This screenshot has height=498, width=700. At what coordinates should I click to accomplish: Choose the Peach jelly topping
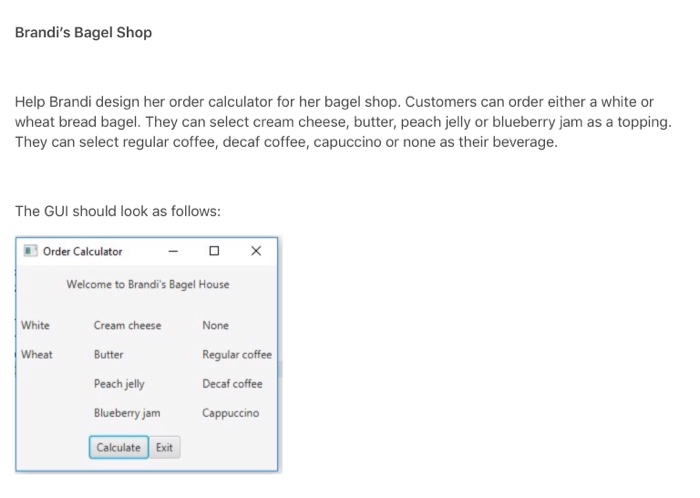coord(119,384)
